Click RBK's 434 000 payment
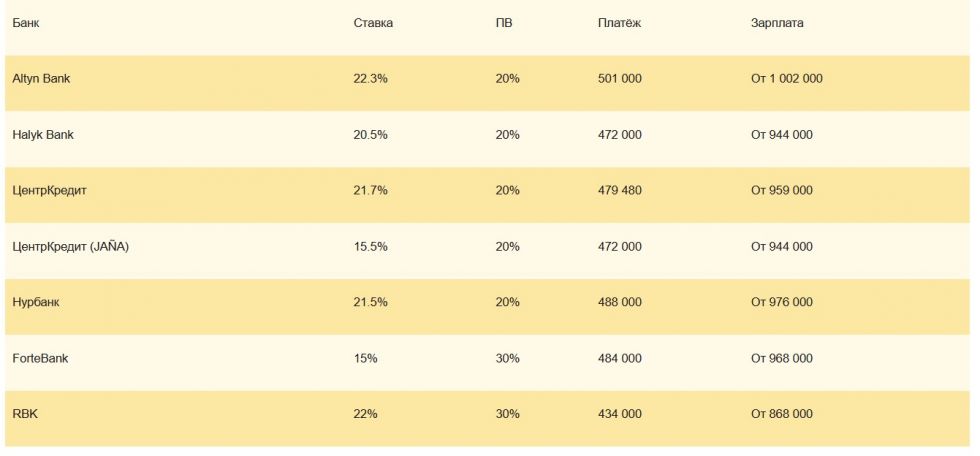Screen dimensions: 980x456 click(620, 414)
